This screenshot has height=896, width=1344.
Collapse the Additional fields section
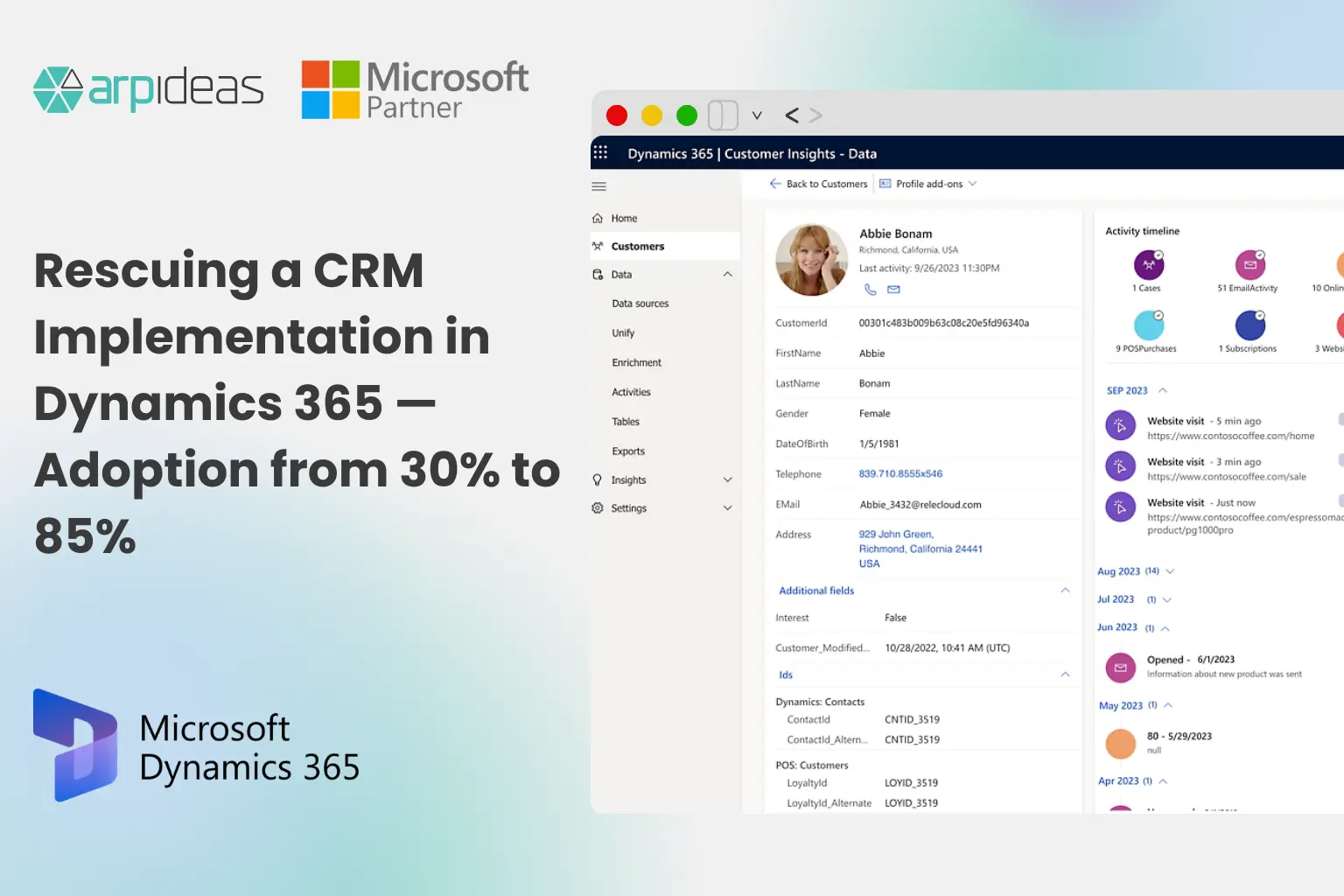point(1065,591)
